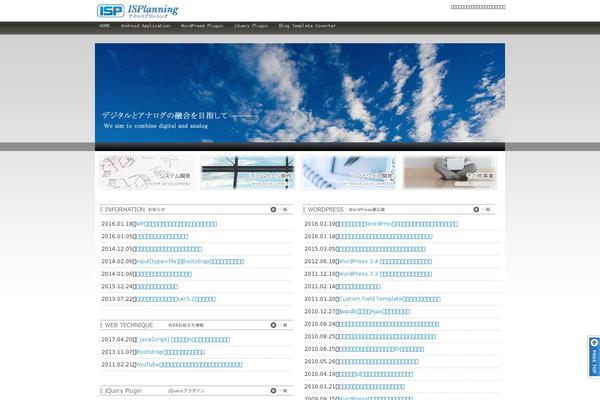Open the software development banner with notebook image
Viewport: 600px width, 400px height.
(349, 172)
